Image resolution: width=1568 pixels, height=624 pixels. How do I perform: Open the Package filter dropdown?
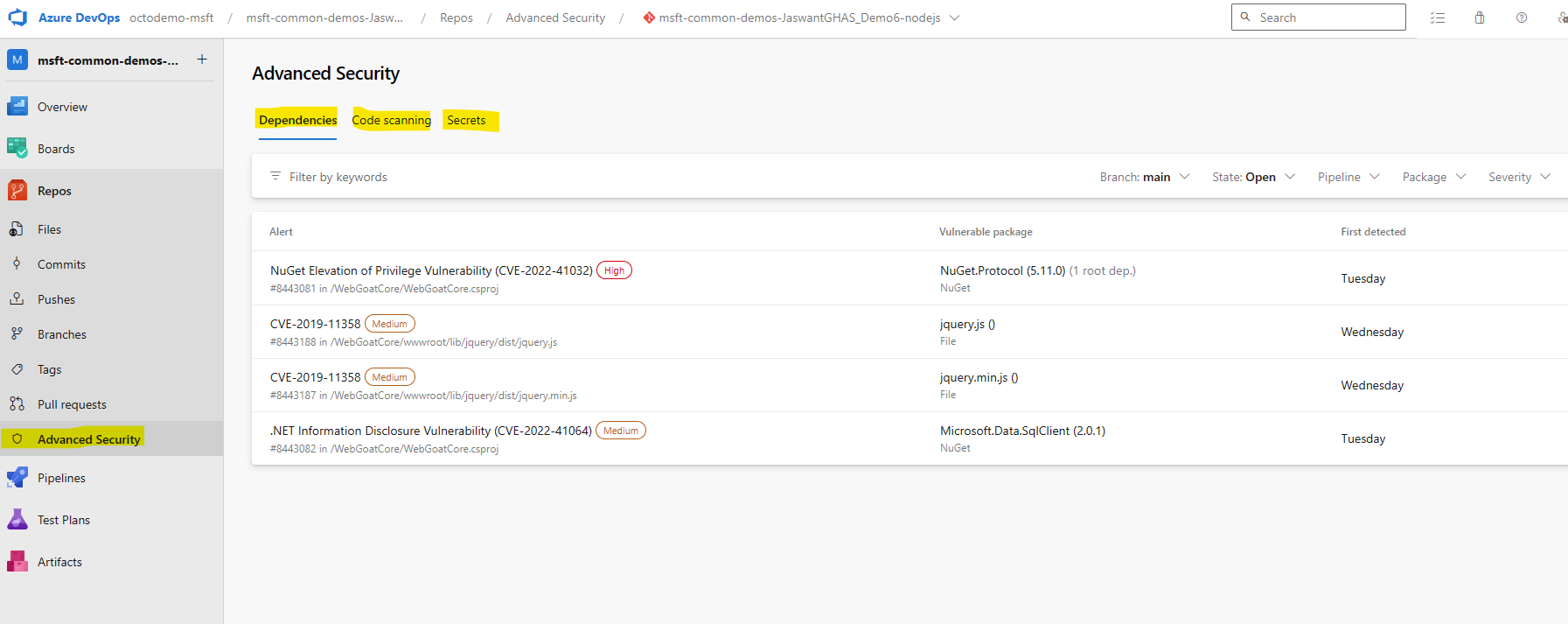1434,177
